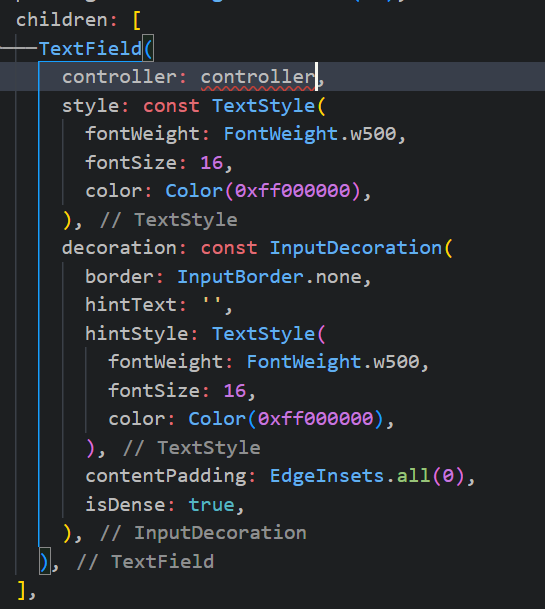Click InputBorder in the border line

pyautogui.click(x=240, y=277)
